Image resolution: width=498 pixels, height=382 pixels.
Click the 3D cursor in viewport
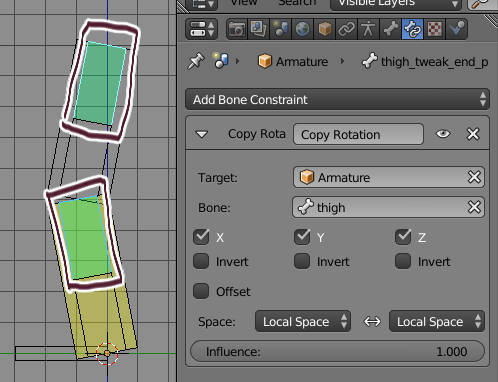pyautogui.click(x=107, y=353)
